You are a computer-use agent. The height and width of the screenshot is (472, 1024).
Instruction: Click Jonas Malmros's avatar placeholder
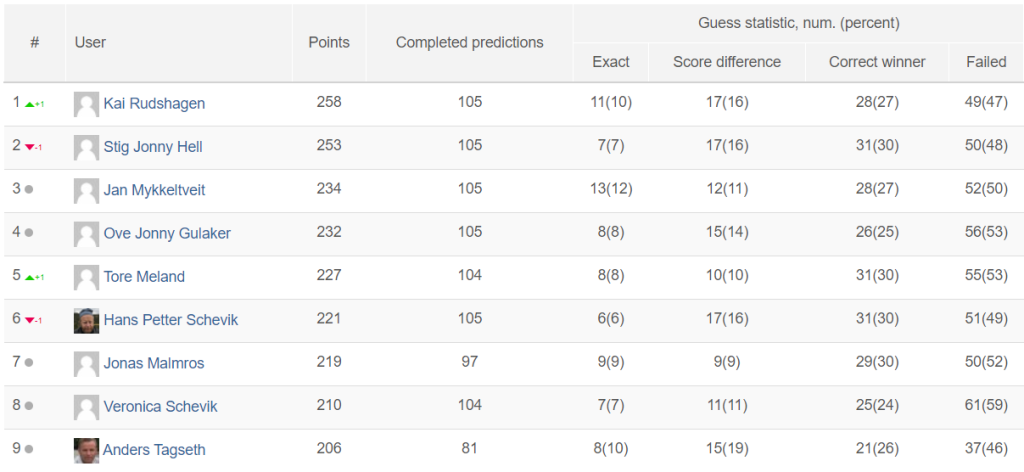[86, 364]
